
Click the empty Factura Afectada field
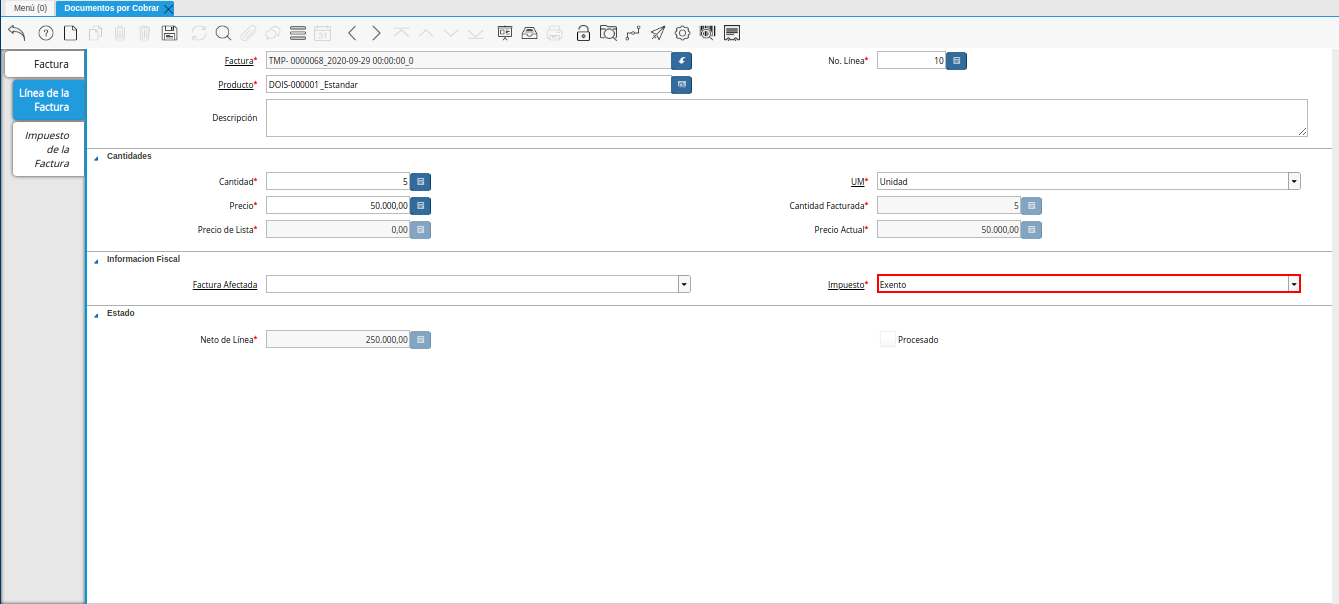472,285
